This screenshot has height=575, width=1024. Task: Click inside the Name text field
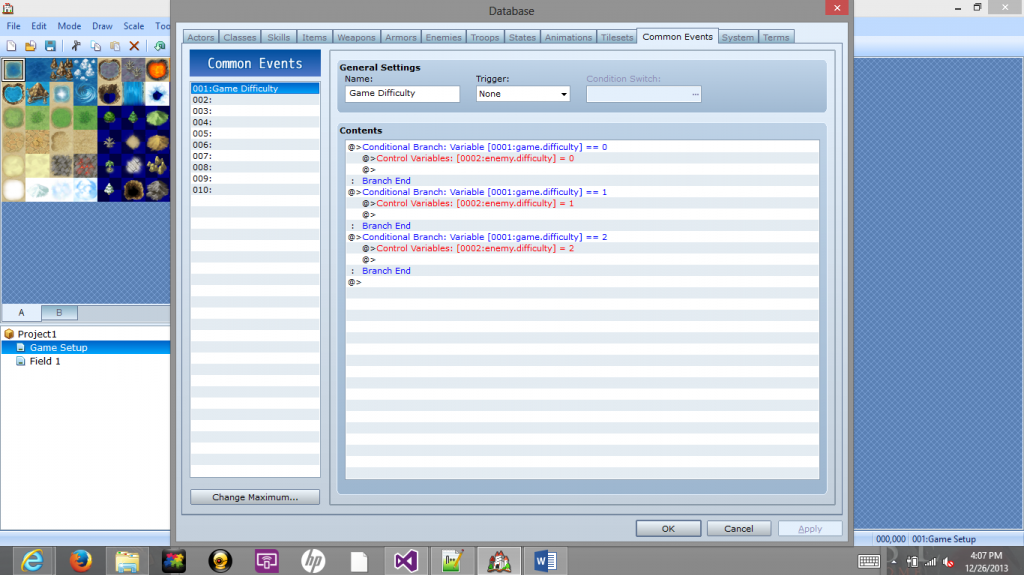click(x=401, y=94)
